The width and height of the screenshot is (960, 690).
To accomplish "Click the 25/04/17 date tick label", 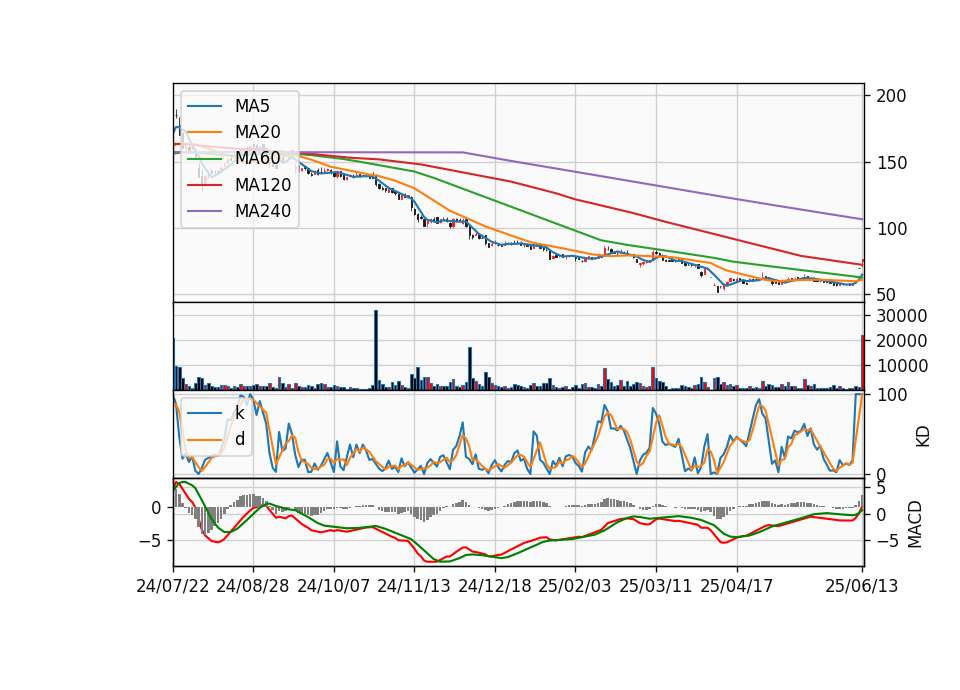I will pos(737,586).
